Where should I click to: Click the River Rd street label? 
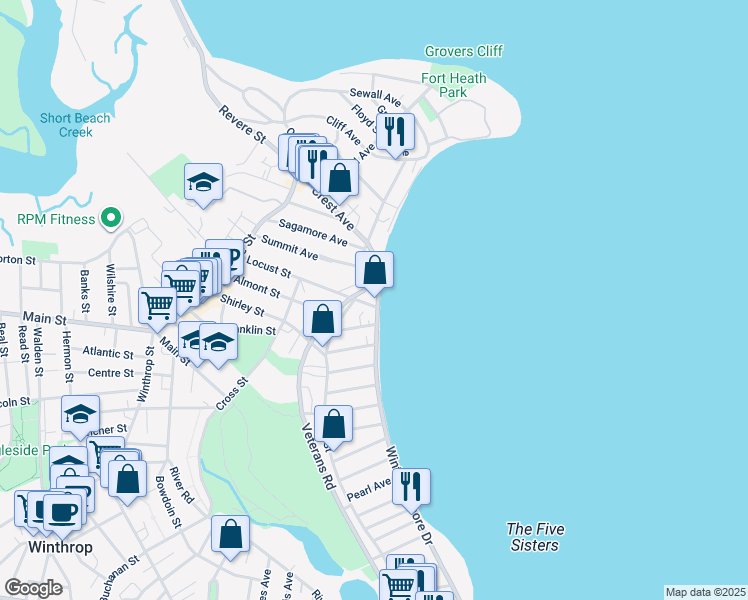point(182,485)
